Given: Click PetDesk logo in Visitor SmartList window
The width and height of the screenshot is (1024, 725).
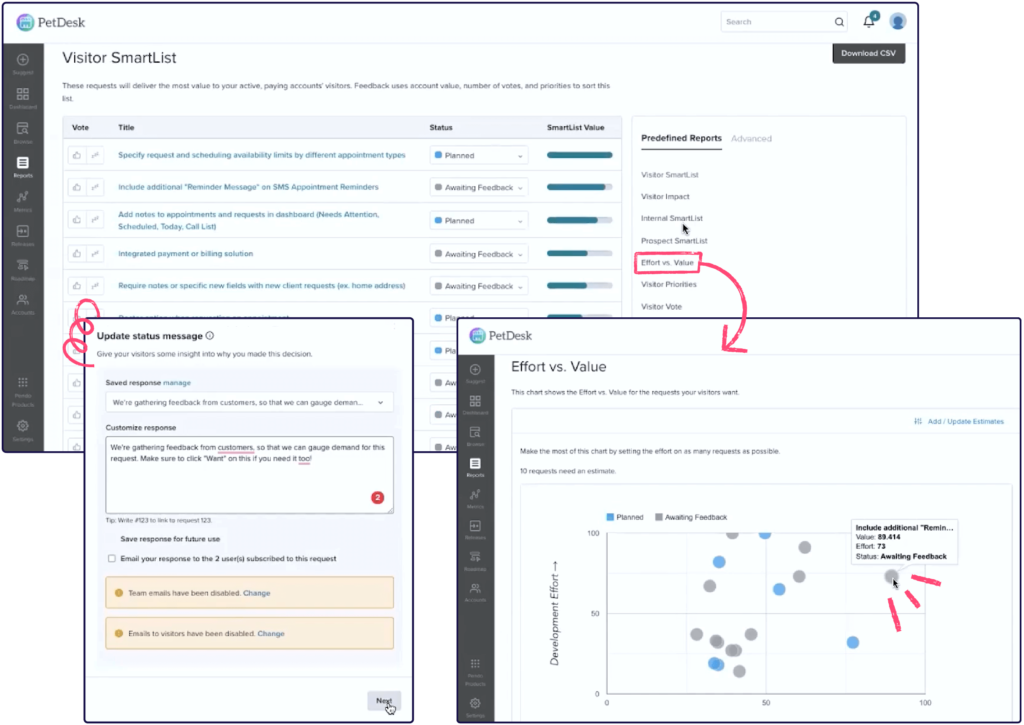Looking at the screenshot, I should pos(51,22).
